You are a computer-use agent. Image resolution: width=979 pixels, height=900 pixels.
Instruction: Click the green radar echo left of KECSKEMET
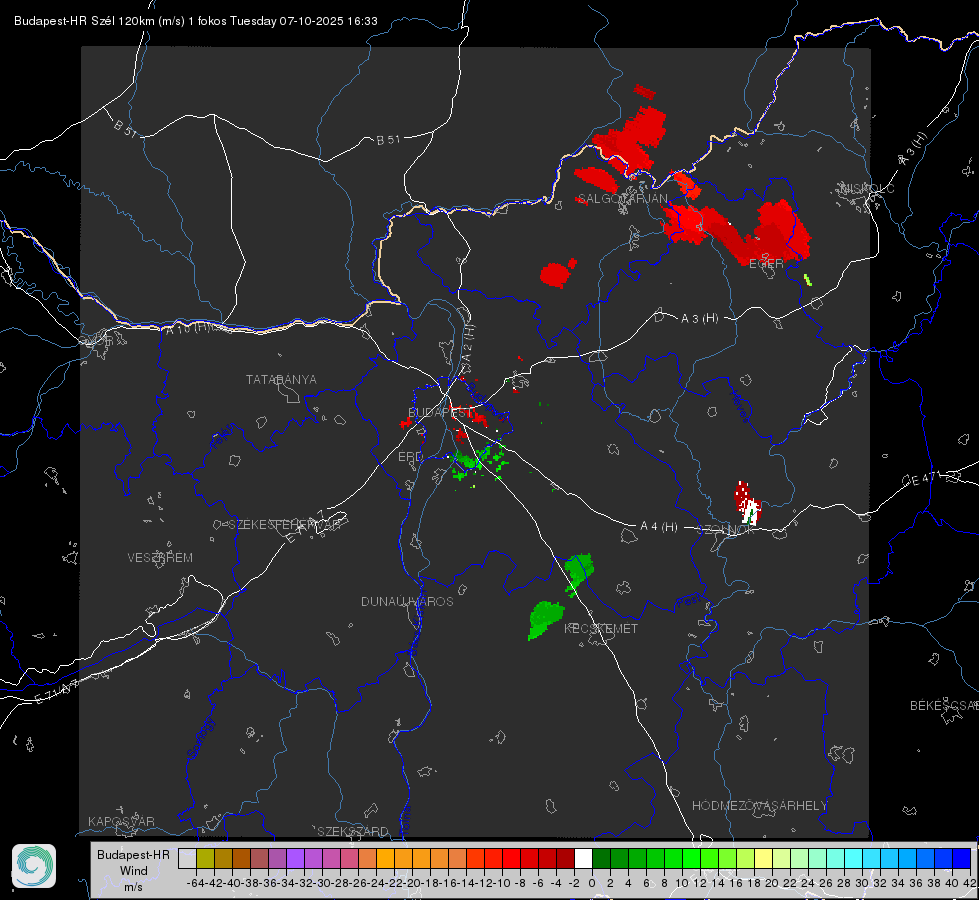click(x=545, y=620)
